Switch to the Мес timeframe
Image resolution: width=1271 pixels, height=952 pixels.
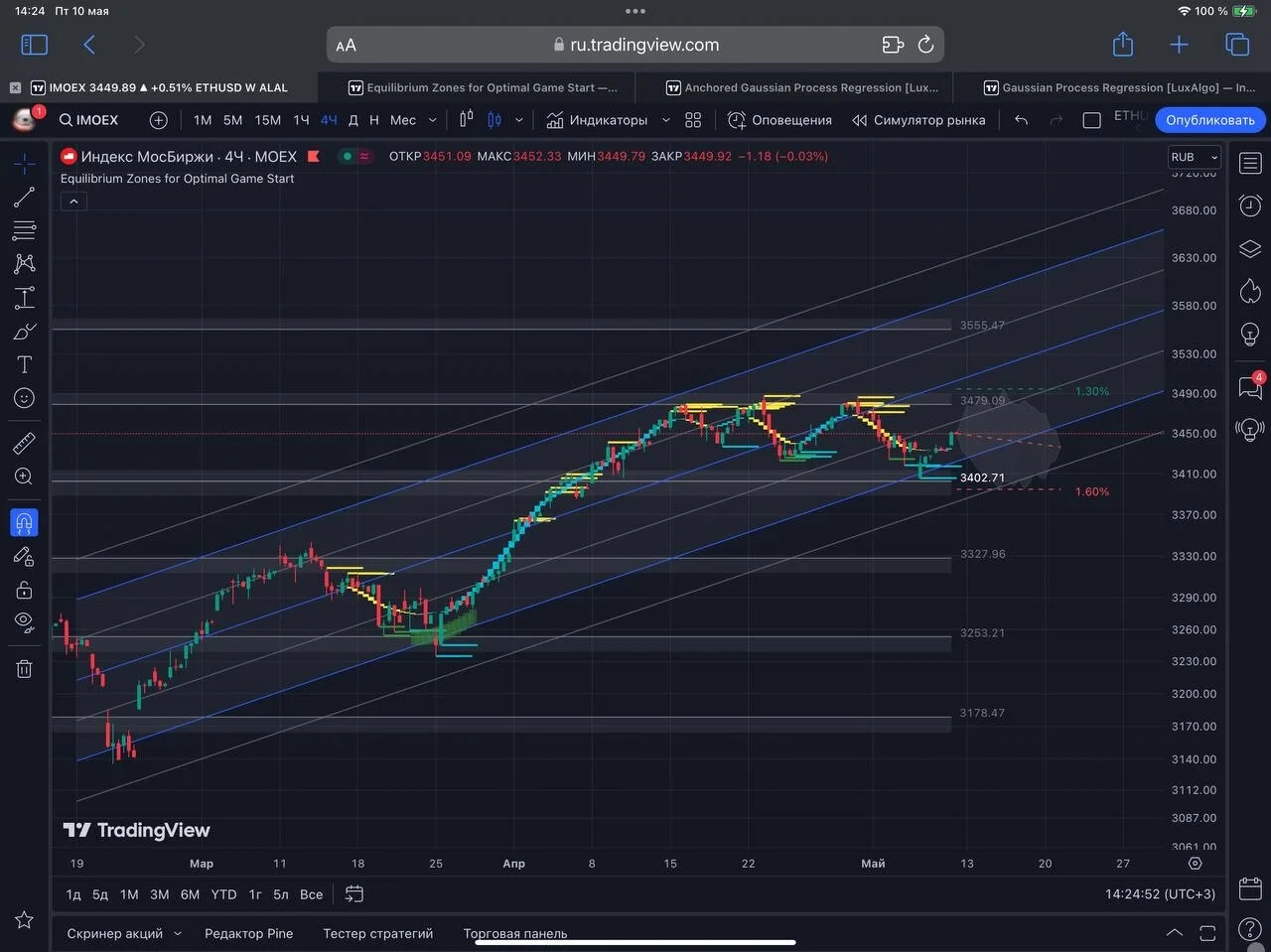tap(402, 120)
